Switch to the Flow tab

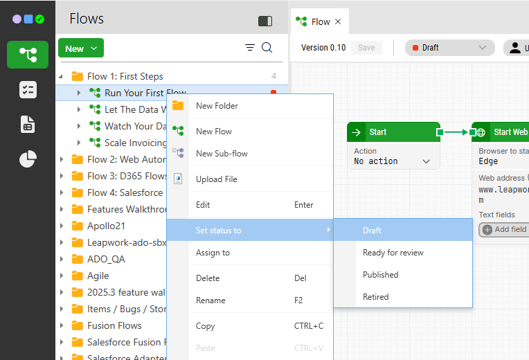point(319,22)
